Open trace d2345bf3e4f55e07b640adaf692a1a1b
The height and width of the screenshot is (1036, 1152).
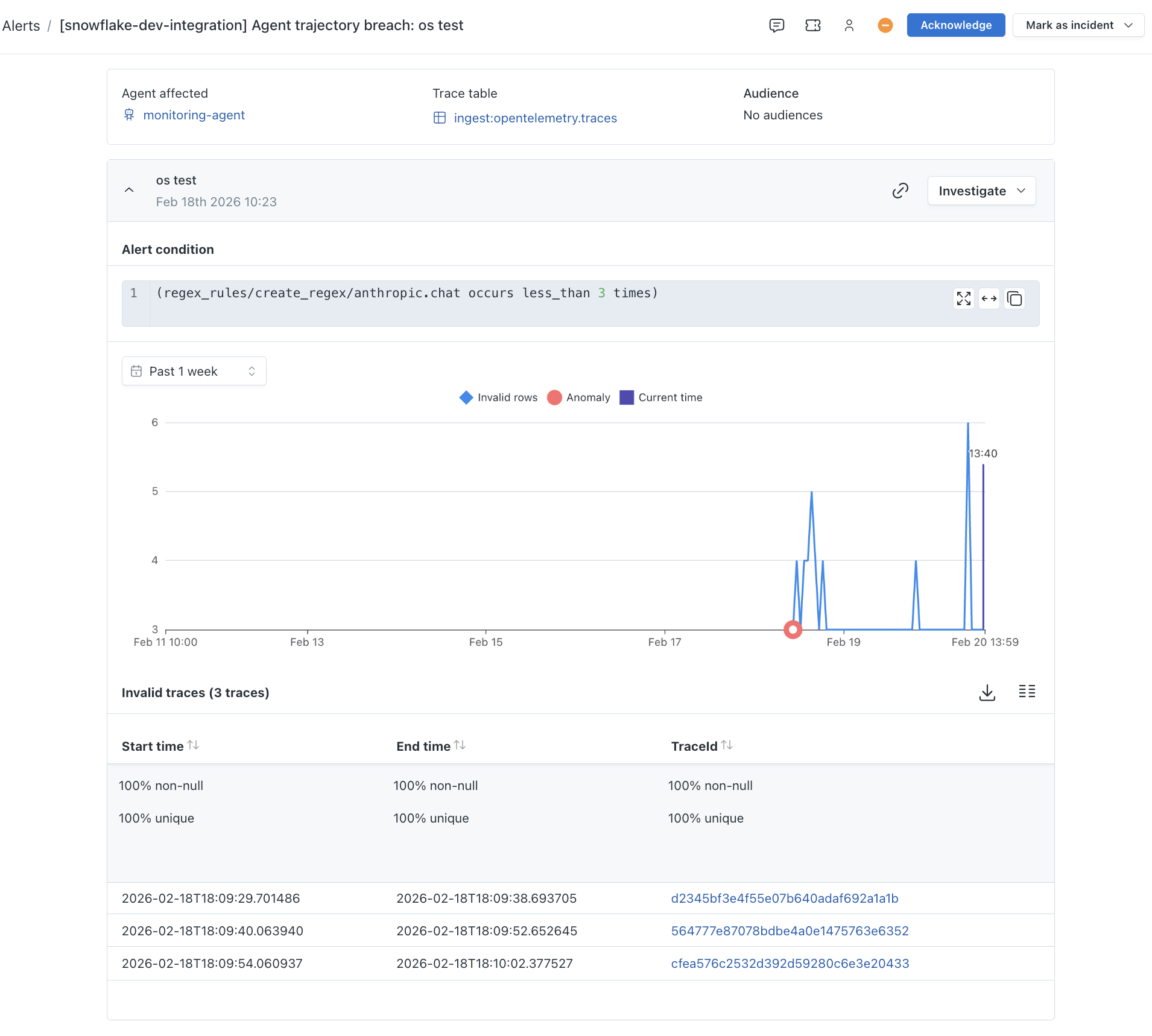[x=785, y=899]
